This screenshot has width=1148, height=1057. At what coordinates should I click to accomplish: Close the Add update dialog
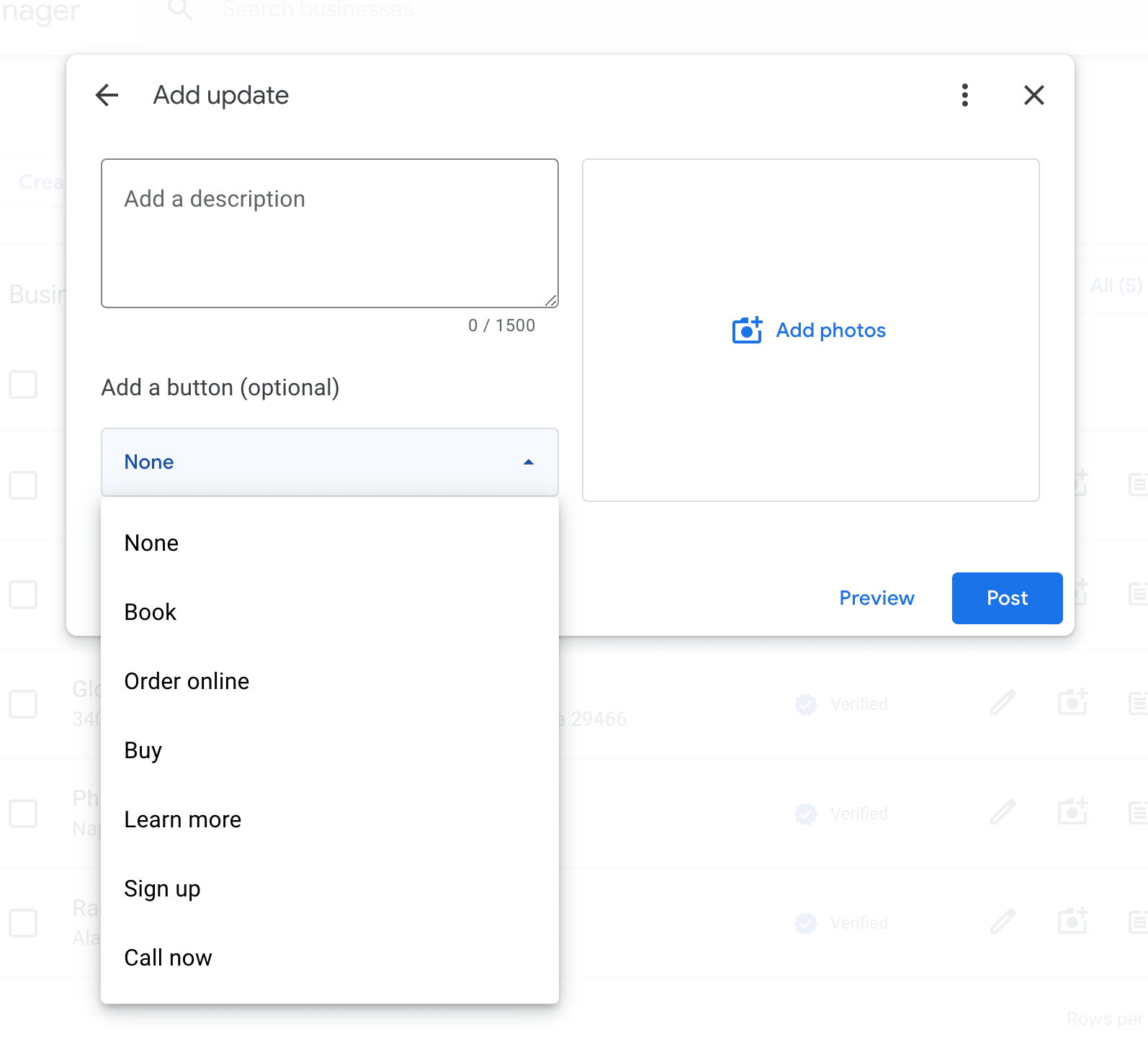[1034, 95]
